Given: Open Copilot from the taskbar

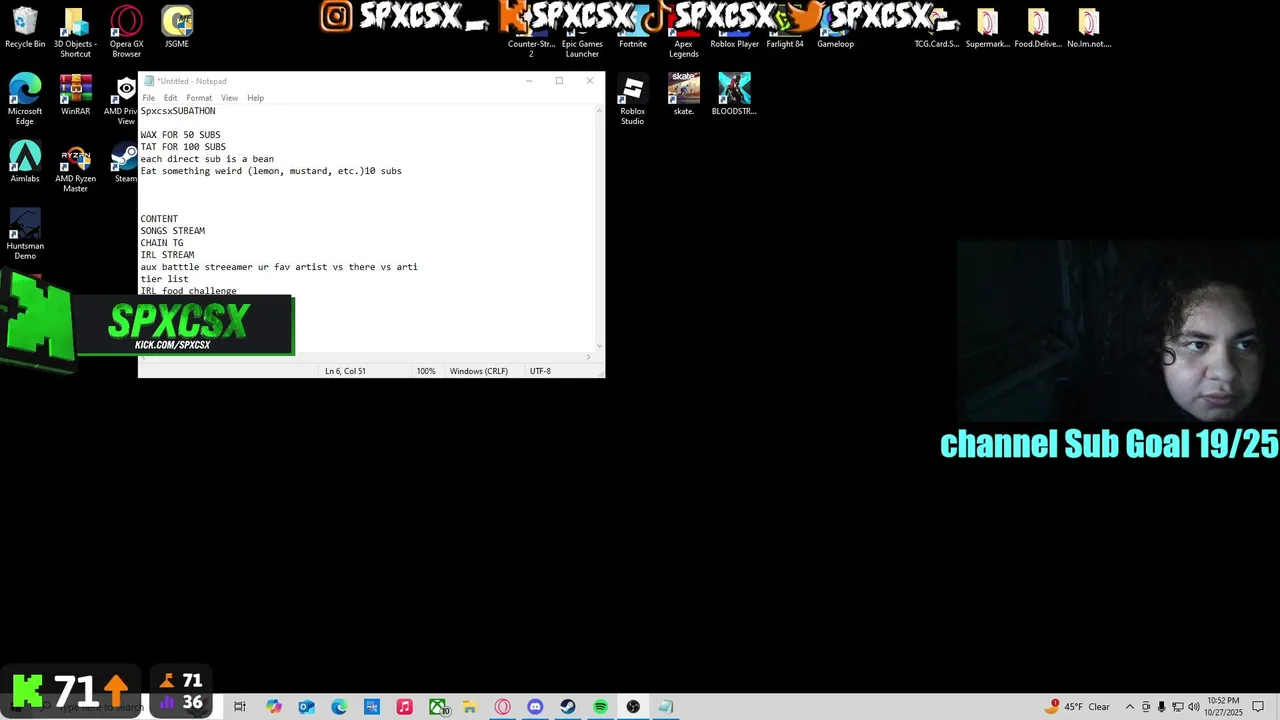Looking at the screenshot, I should pyautogui.click(x=274, y=707).
